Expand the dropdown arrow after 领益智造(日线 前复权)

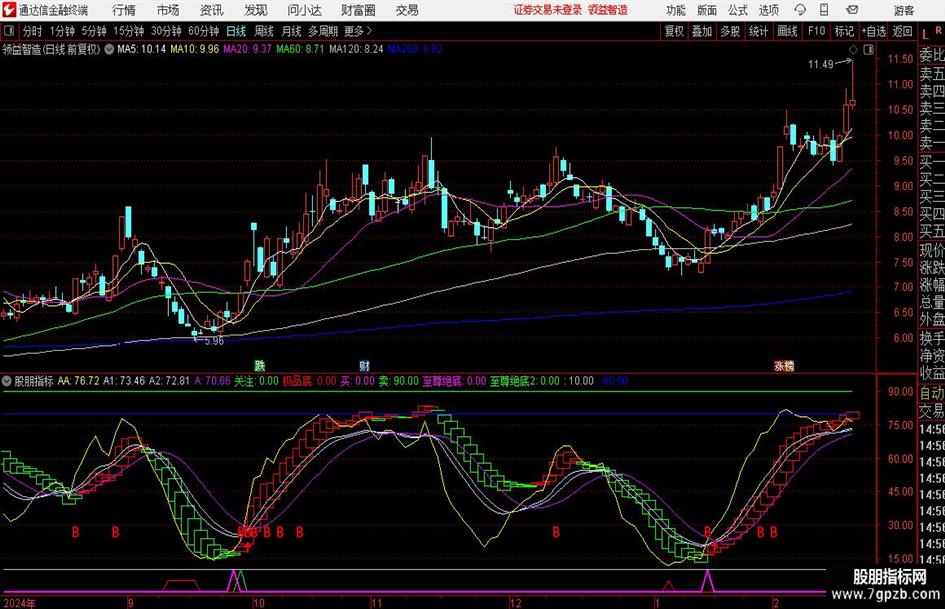[109, 49]
